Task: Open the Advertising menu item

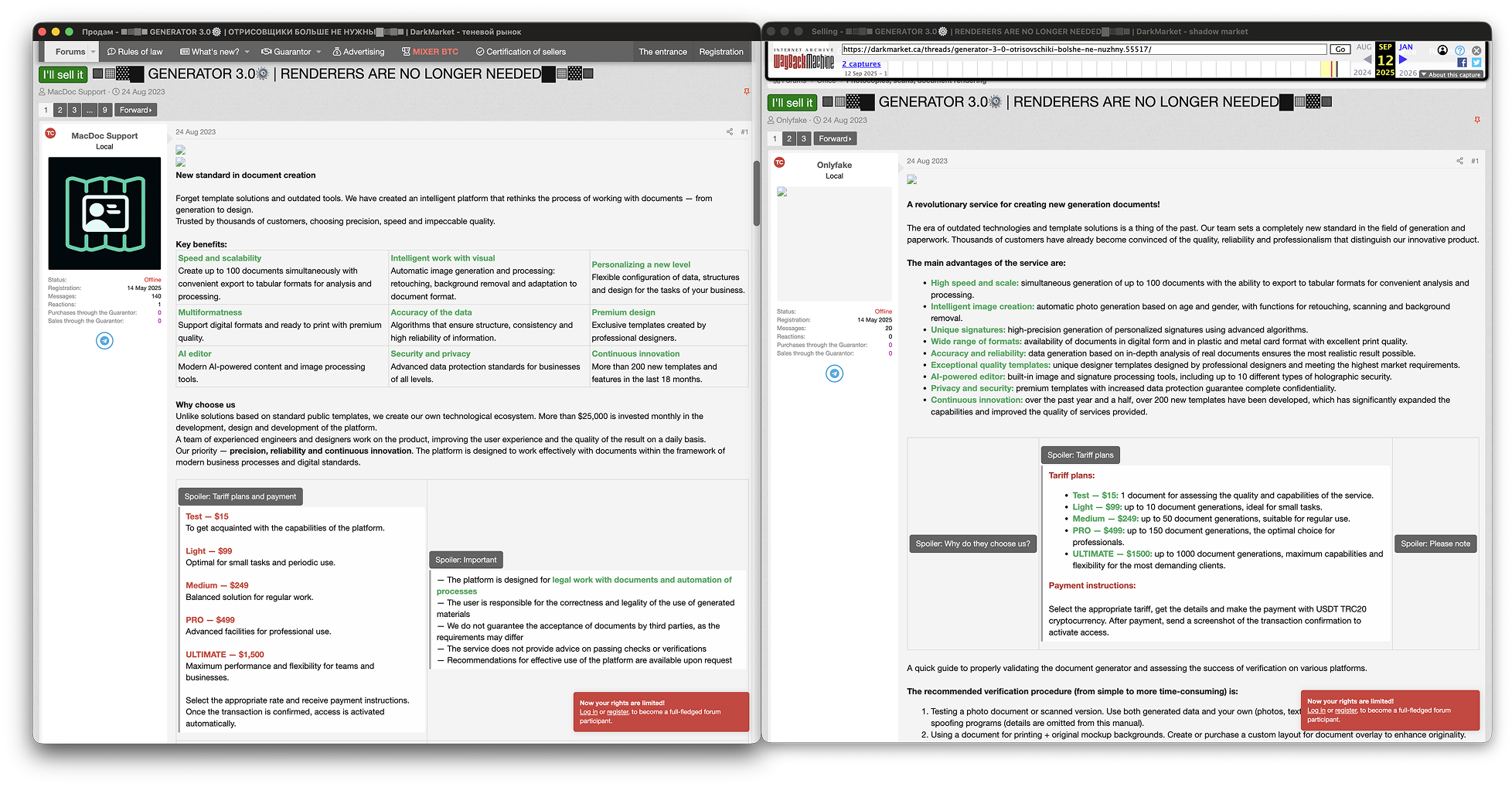Action: (359, 52)
